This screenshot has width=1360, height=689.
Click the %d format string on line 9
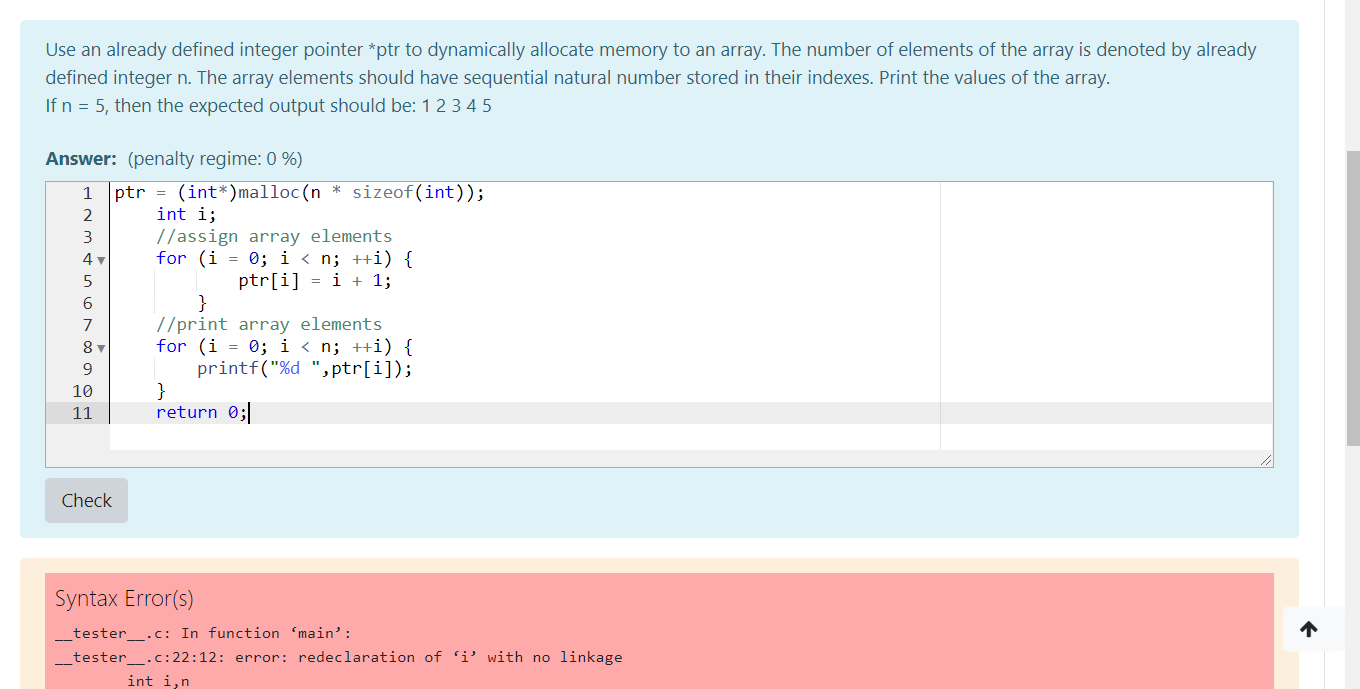click(x=294, y=368)
